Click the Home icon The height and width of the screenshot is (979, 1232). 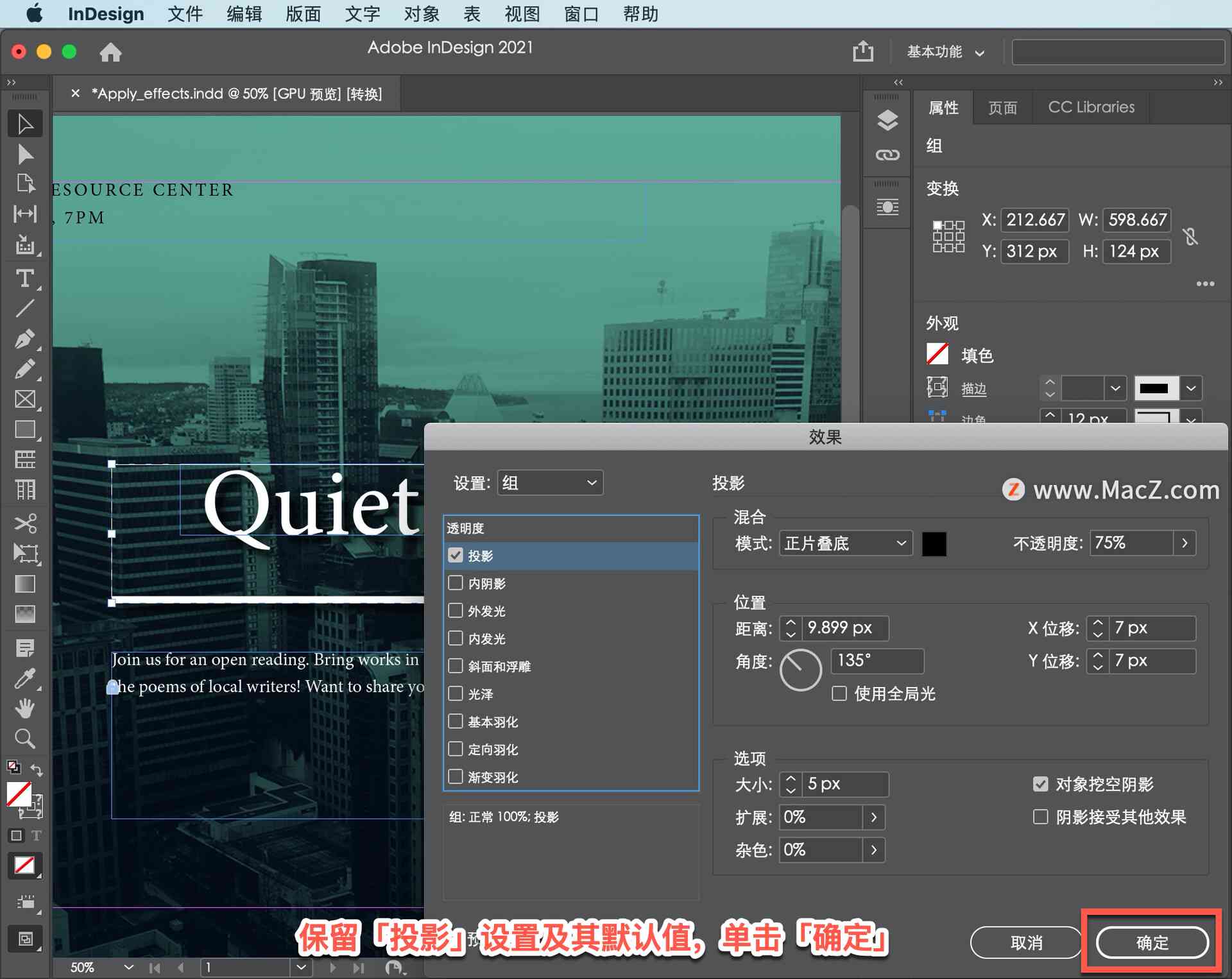[x=110, y=52]
